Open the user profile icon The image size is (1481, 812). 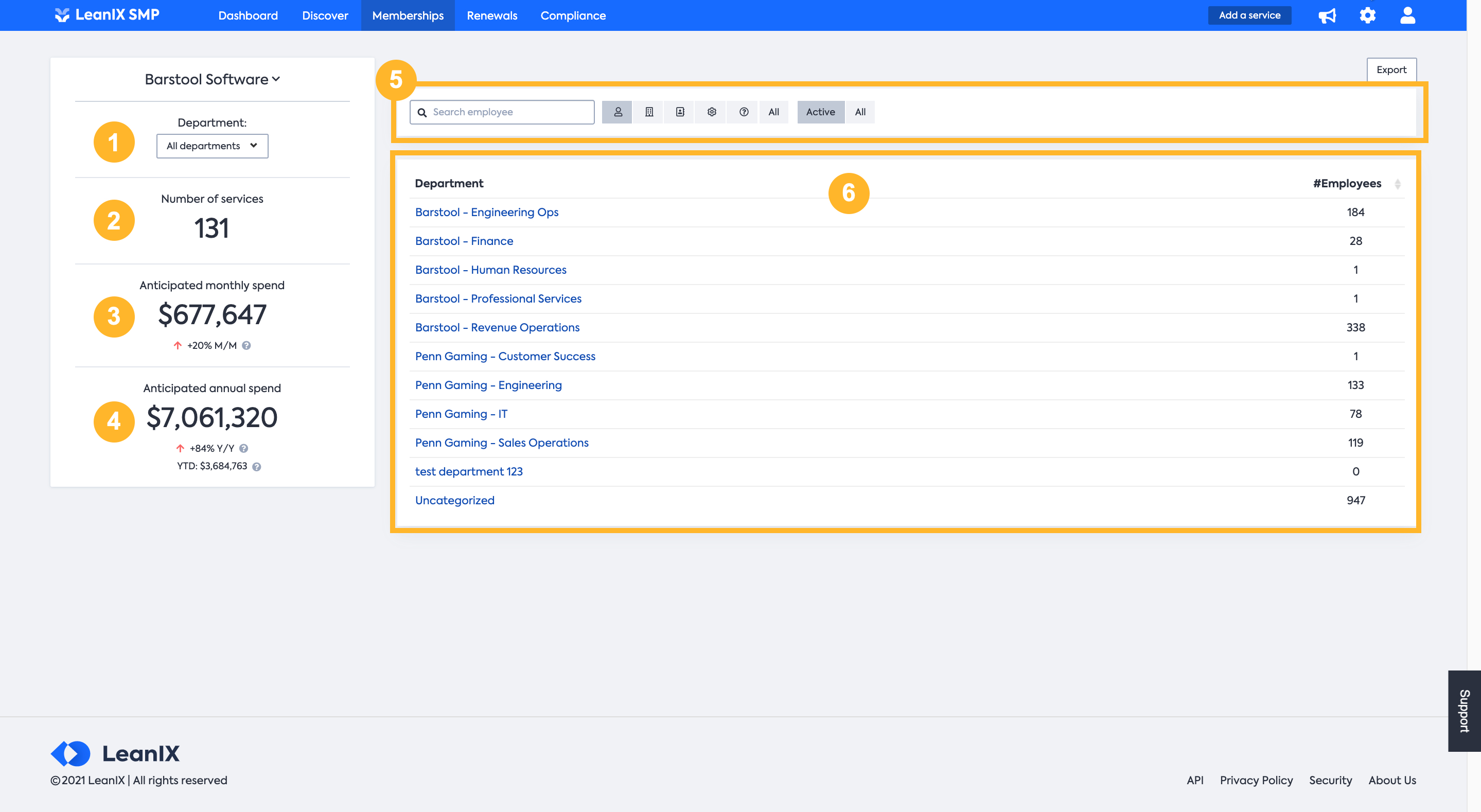point(1407,15)
